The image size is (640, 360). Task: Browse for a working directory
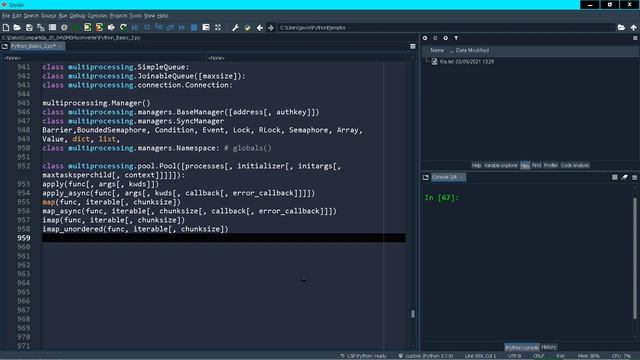pyautogui.click(x=621, y=27)
